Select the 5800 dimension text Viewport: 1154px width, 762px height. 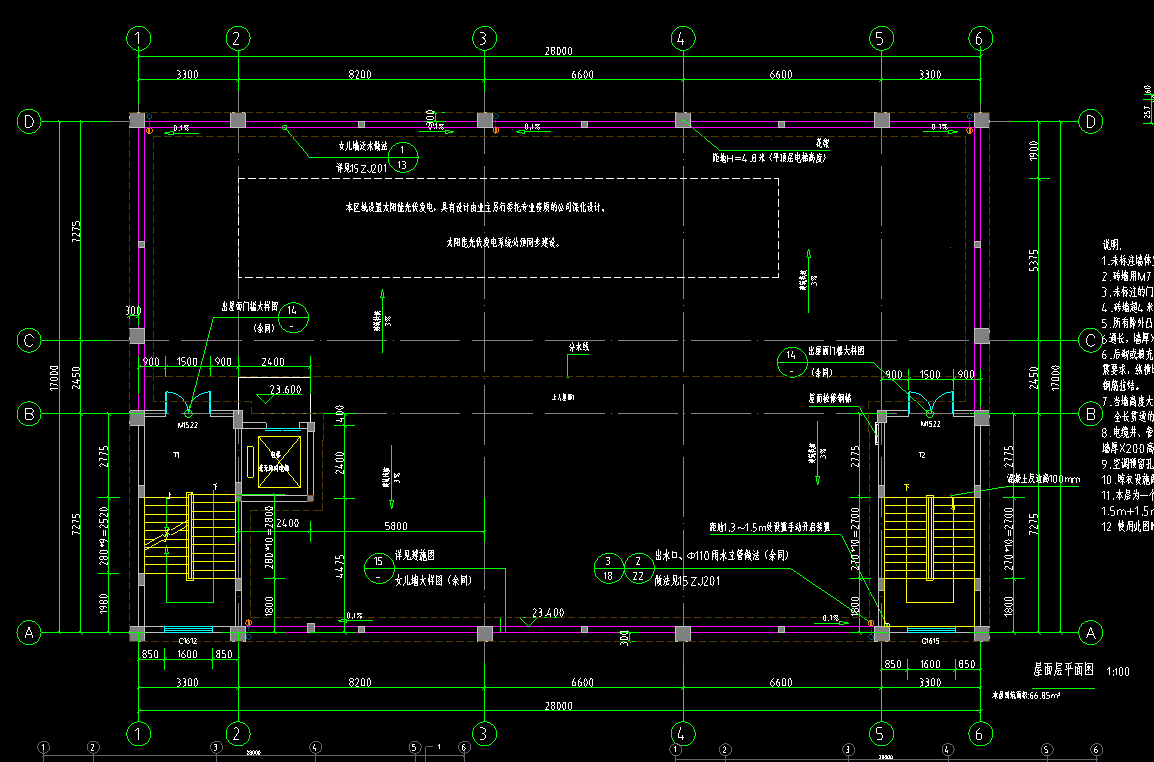click(396, 525)
